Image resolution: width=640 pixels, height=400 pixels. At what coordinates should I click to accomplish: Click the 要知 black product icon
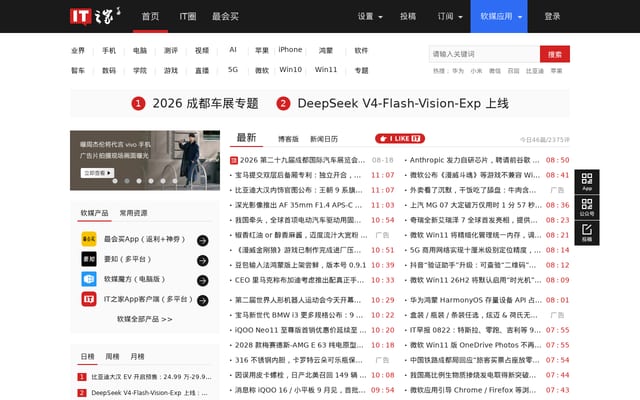click(89, 259)
